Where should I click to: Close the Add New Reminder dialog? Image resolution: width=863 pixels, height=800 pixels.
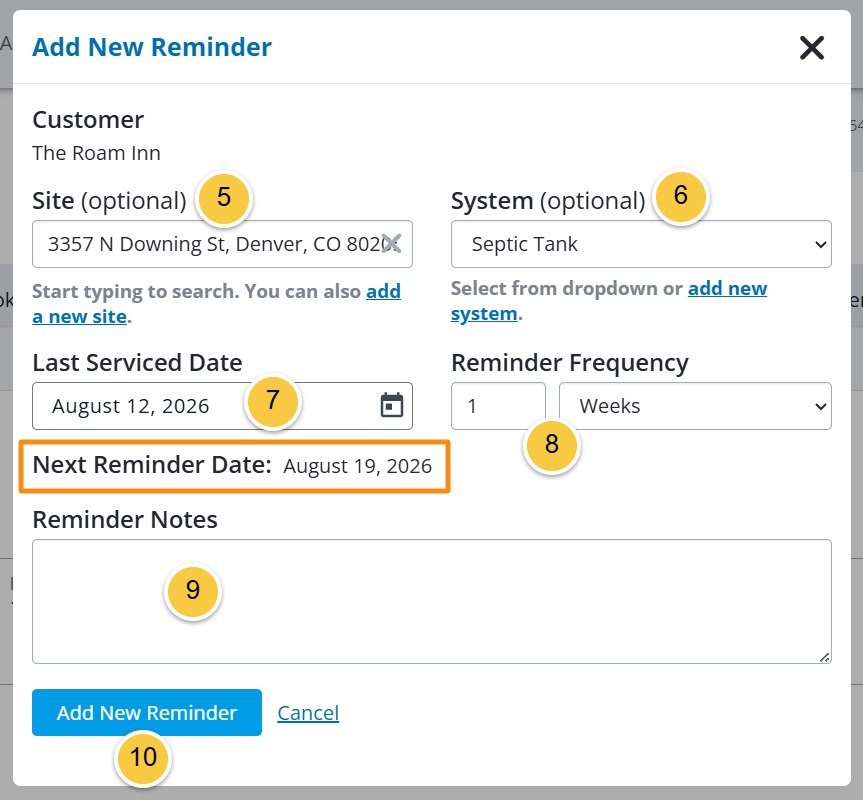pyautogui.click(x=812, y=48)
